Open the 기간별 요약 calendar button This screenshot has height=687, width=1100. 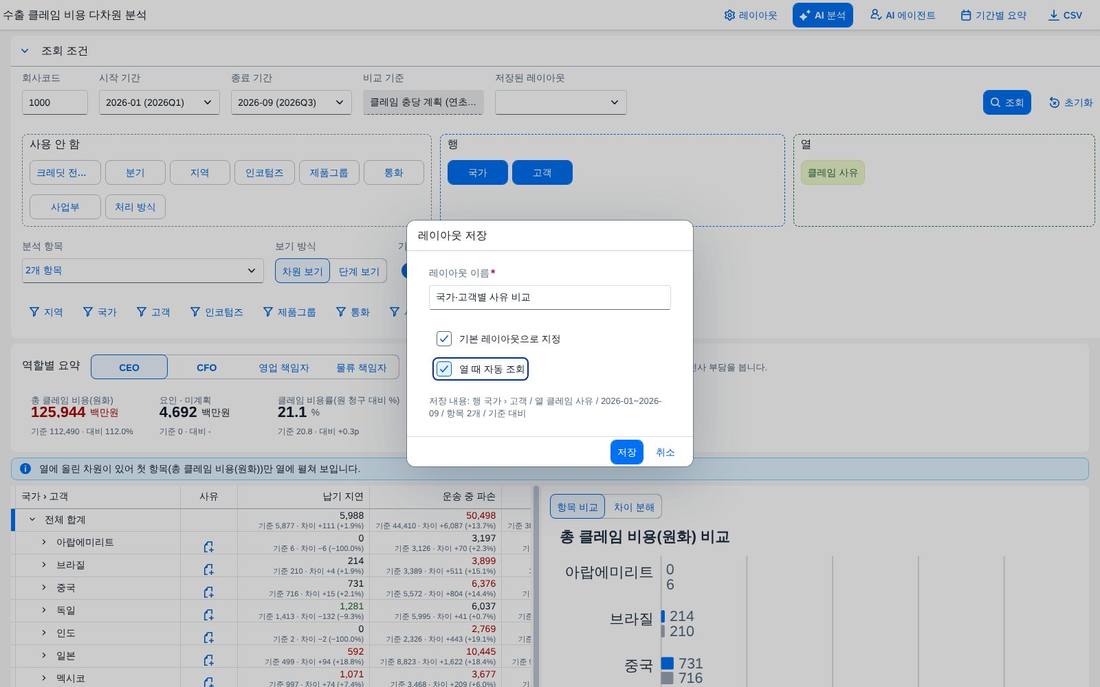tap(993, 15)
